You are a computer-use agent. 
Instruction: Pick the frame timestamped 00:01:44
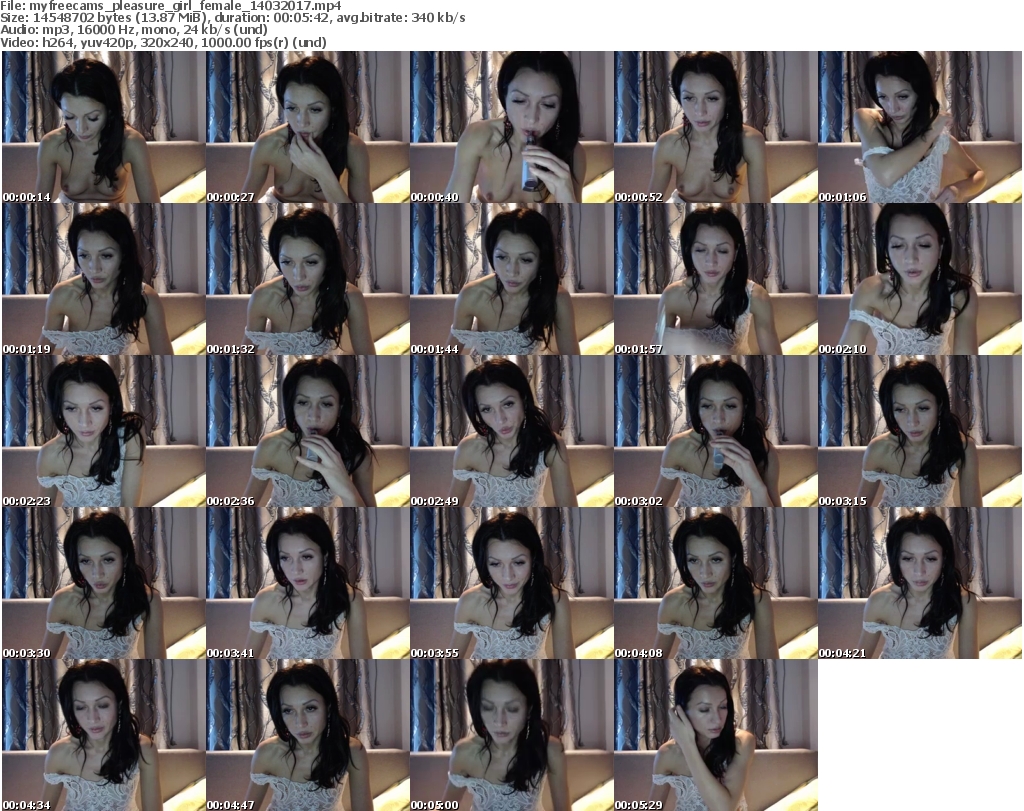(511, 279)
